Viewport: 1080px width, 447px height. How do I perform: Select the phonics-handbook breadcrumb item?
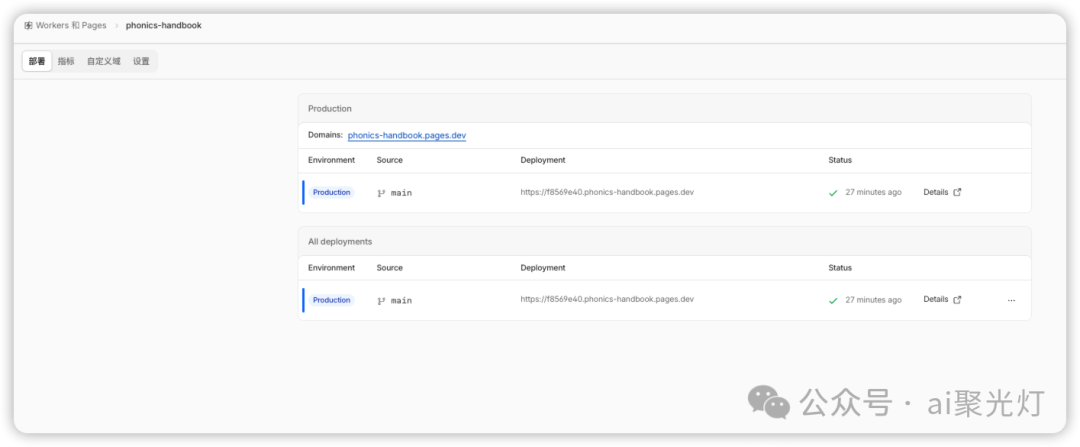pos(164,25)
